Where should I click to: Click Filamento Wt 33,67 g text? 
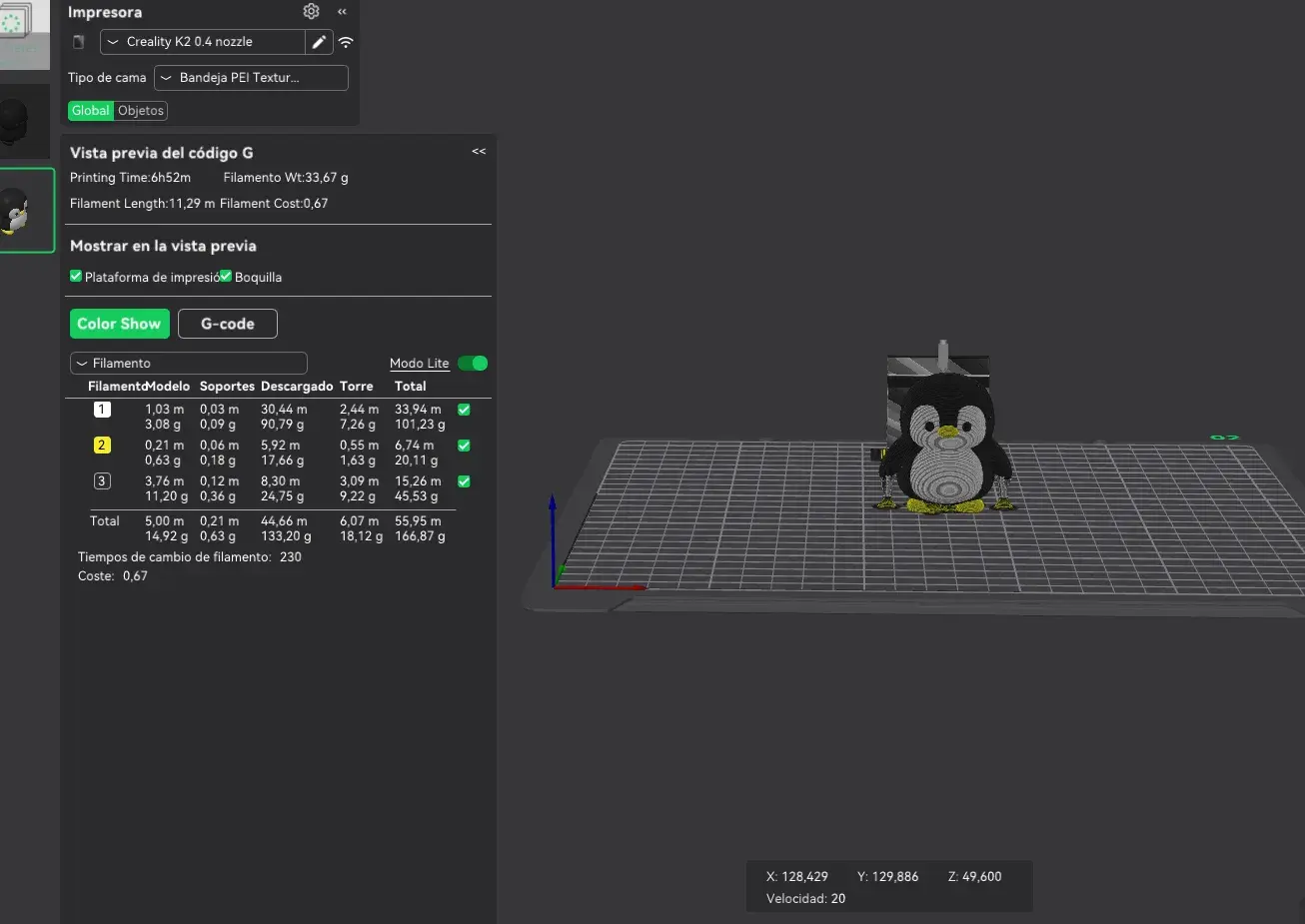coord(286,178)
